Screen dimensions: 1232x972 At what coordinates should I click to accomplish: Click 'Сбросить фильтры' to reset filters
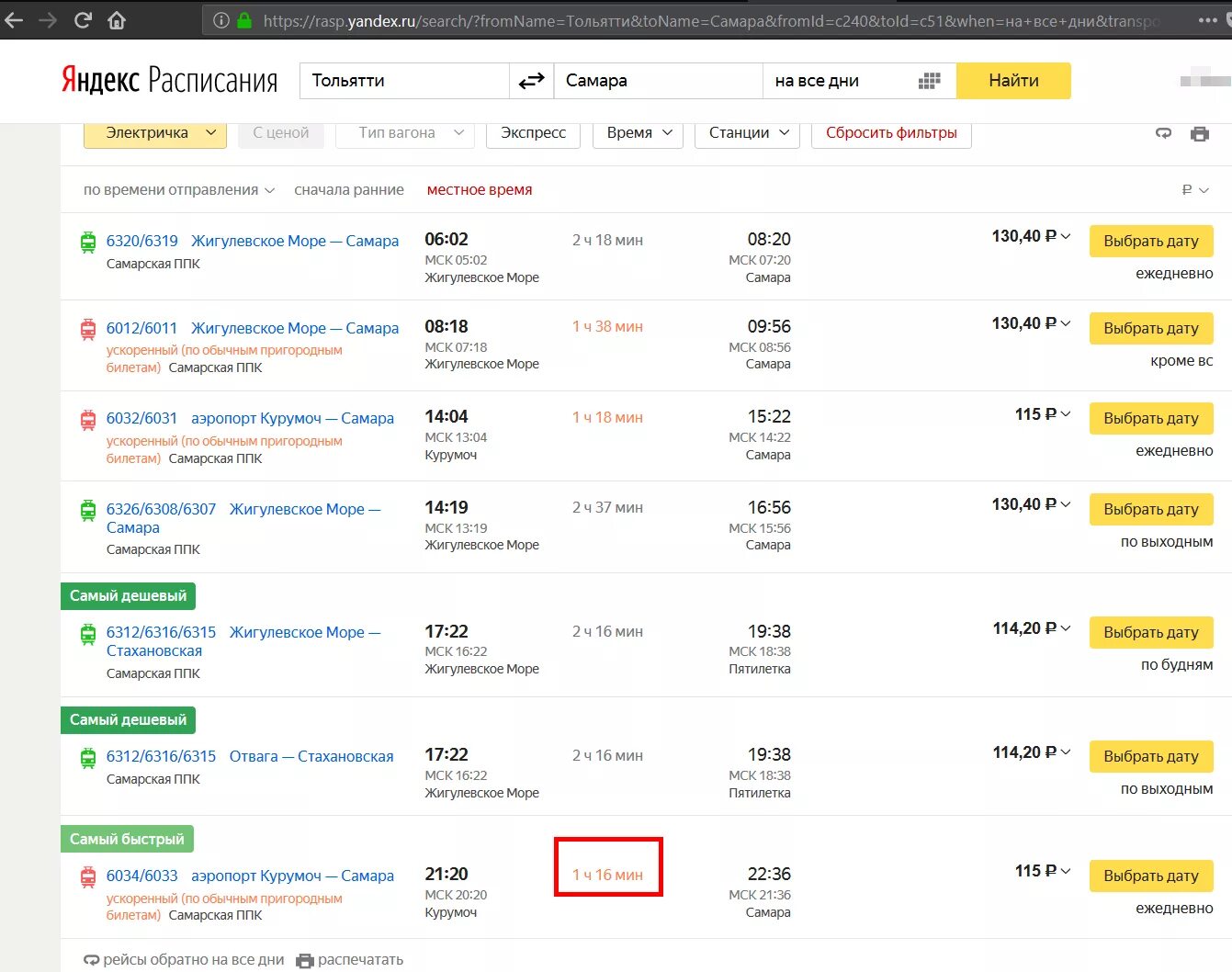tap(891, 133)
